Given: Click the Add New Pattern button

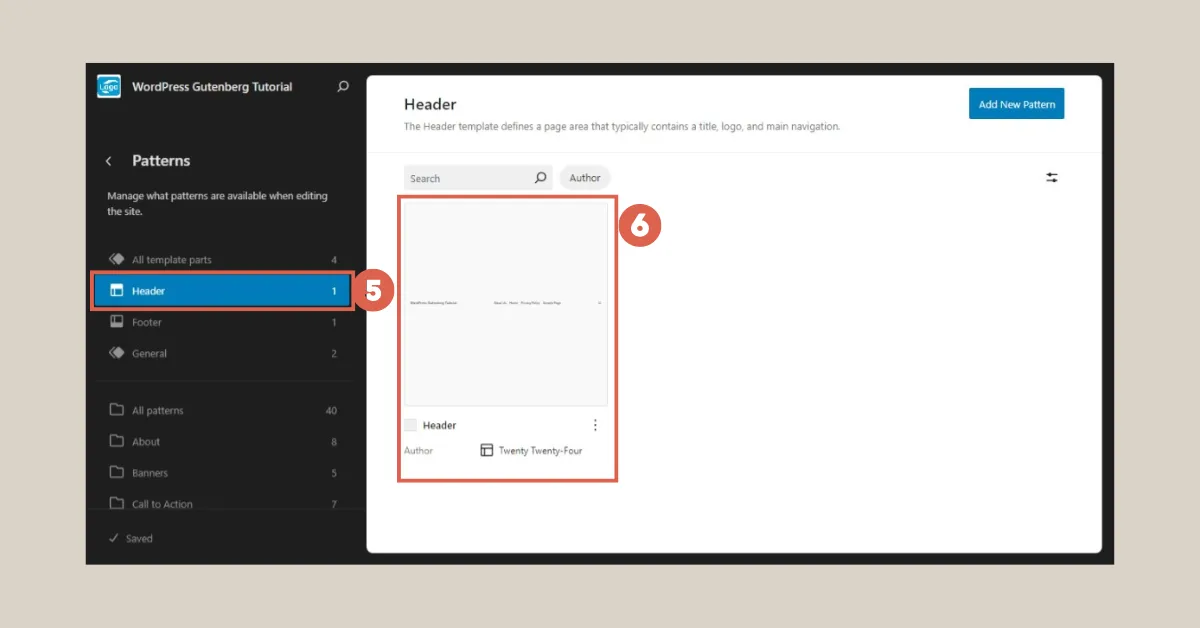Looking at the screenshot, I should tap(1016, 104).
